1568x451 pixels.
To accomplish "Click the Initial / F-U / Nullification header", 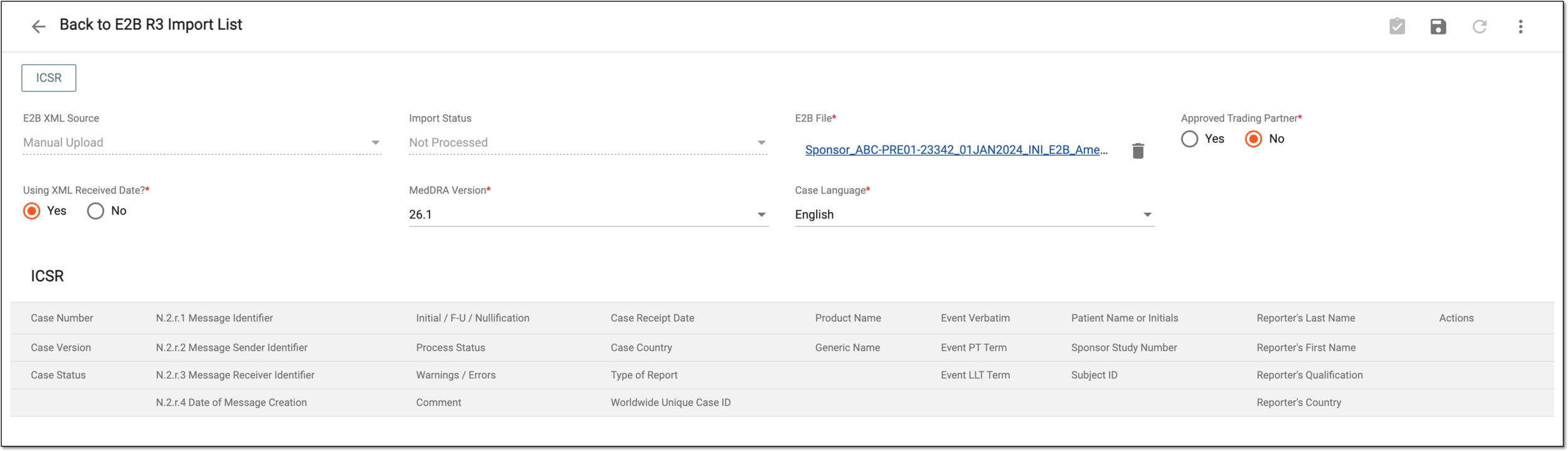I will pos(473,318).
